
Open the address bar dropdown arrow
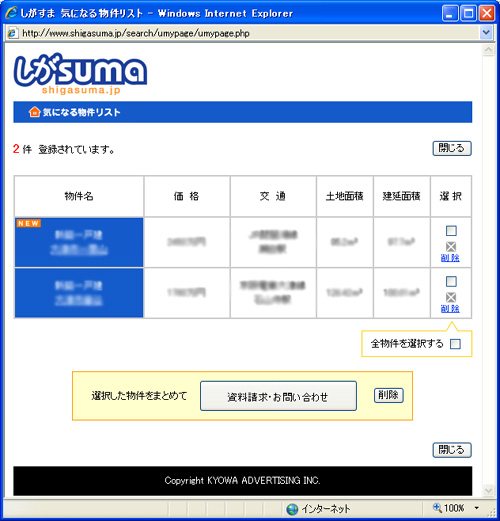coord(486,33)
